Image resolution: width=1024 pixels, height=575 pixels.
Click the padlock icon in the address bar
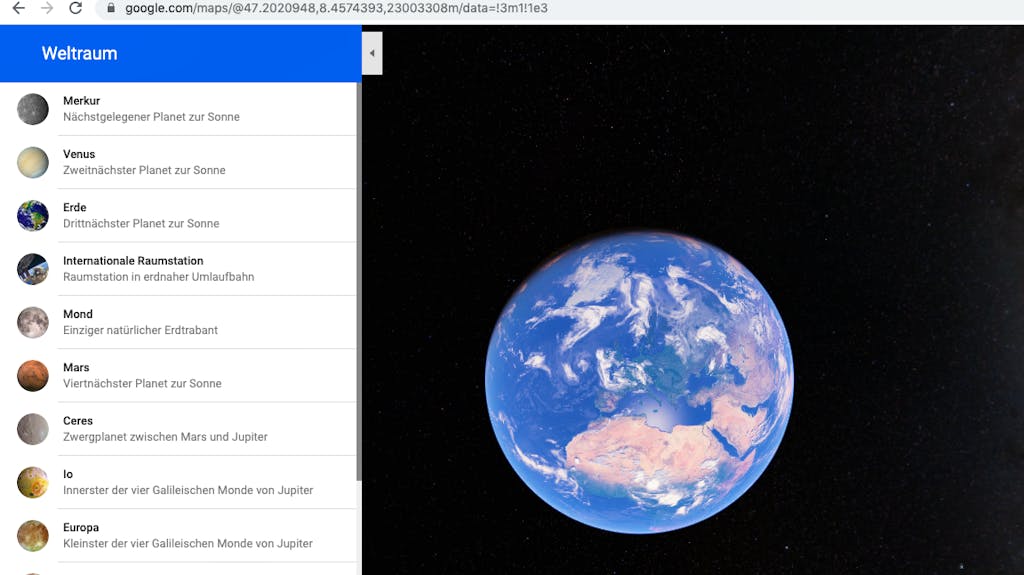(x=111, y=8)
